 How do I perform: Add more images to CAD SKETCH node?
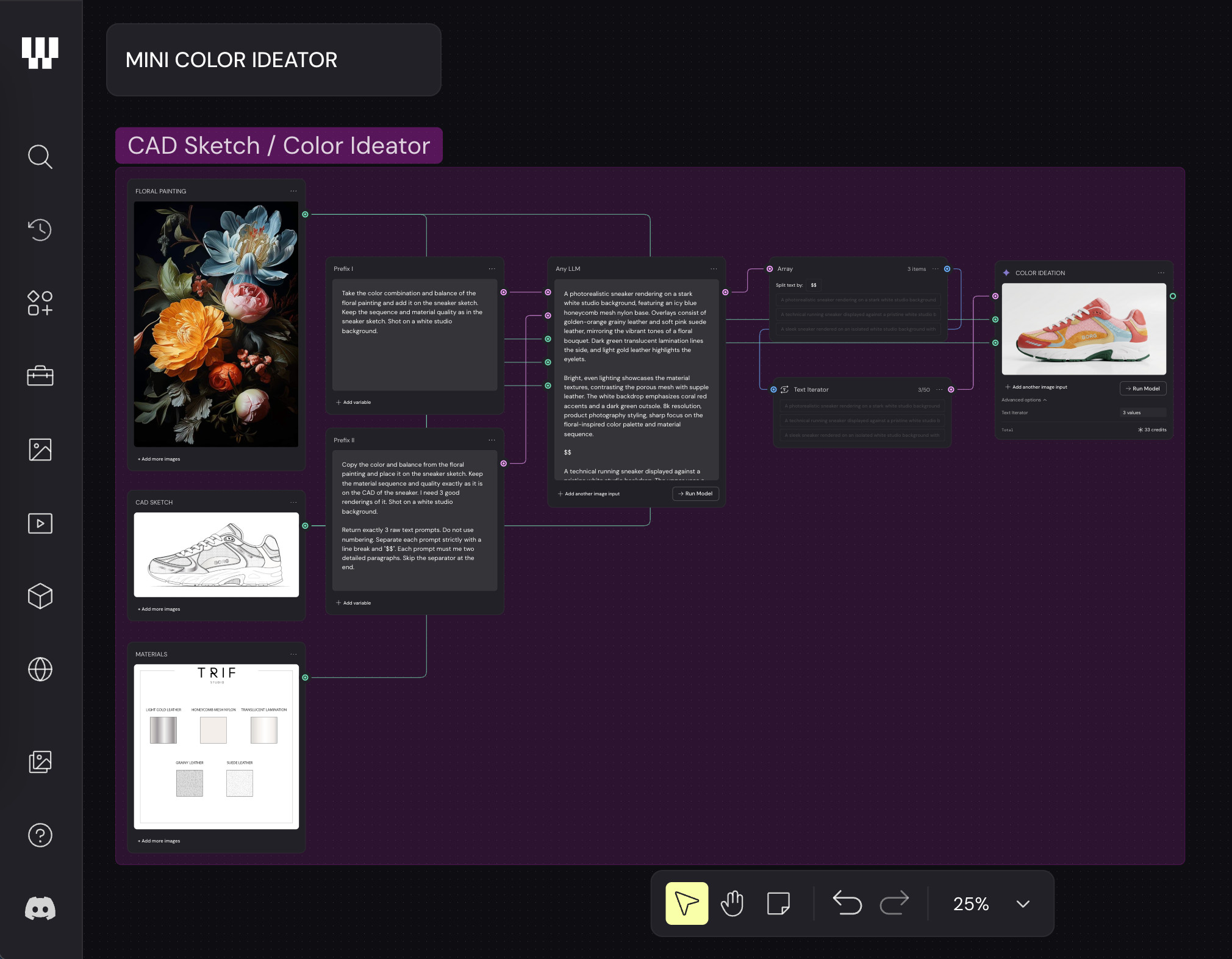tap(159, 609)
